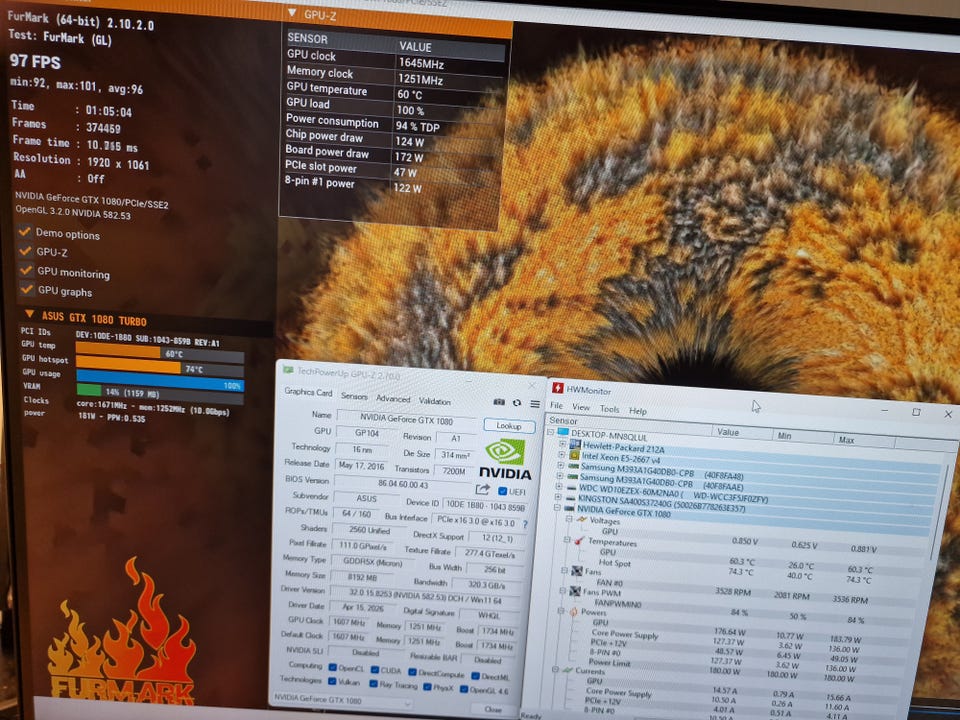This screenshot has width=960, height=720.
Task: Click the Close button in GPU-Z
Action: click(x=493, y=709)
